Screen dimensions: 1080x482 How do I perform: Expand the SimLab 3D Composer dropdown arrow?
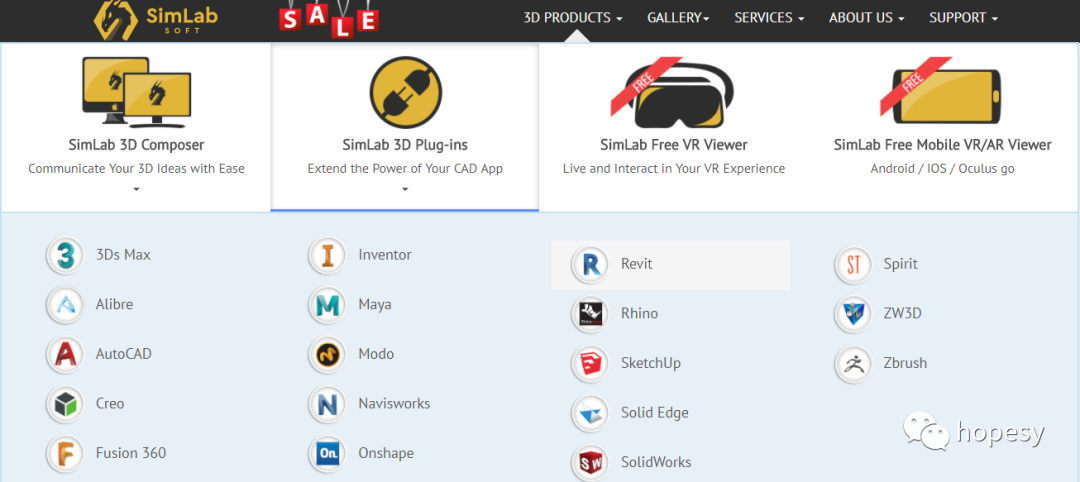pos(136,189)
